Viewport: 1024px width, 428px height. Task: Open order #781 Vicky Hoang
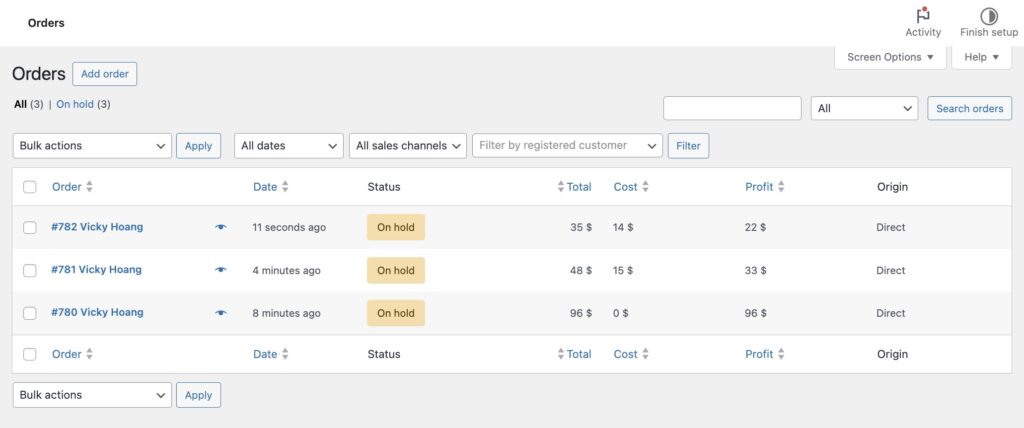(x=97, y=269)
